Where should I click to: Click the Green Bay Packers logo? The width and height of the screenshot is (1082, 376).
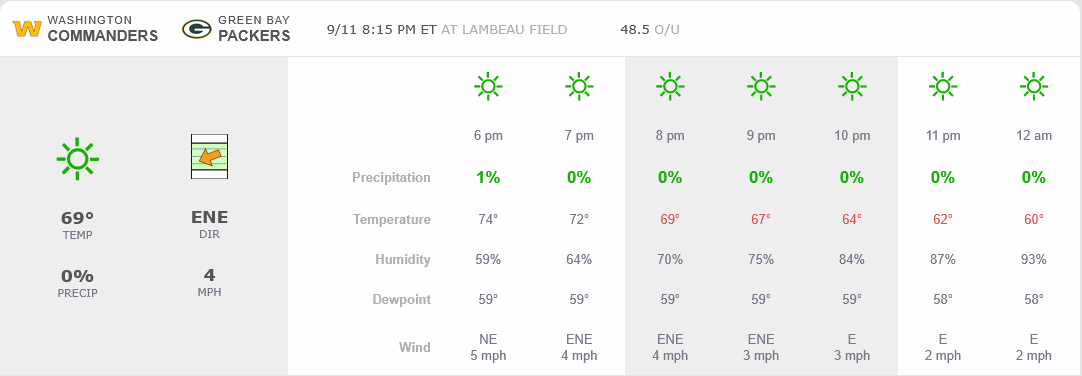point(196,29)
